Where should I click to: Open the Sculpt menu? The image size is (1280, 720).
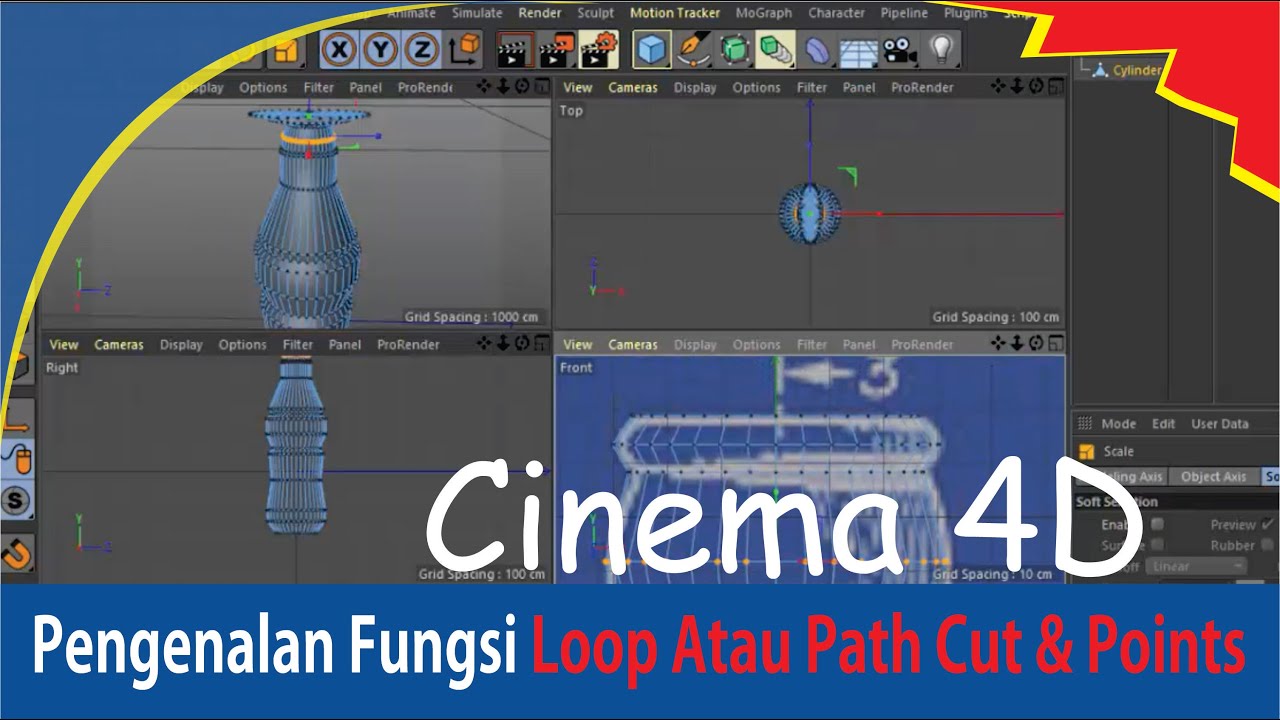(x=596, y=13)
